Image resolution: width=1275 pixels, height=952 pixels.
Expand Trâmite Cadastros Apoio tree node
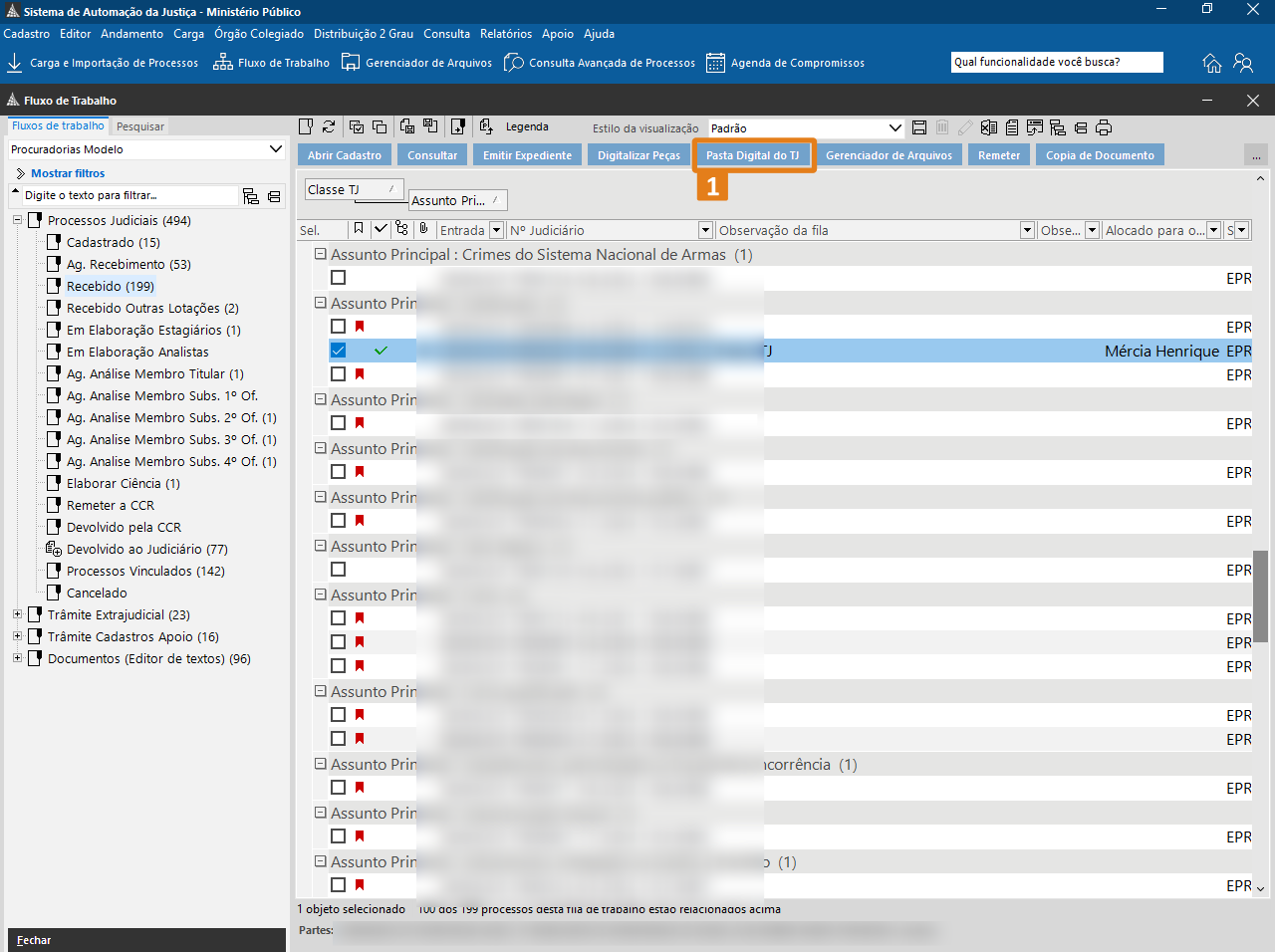[x=17, y=636]
